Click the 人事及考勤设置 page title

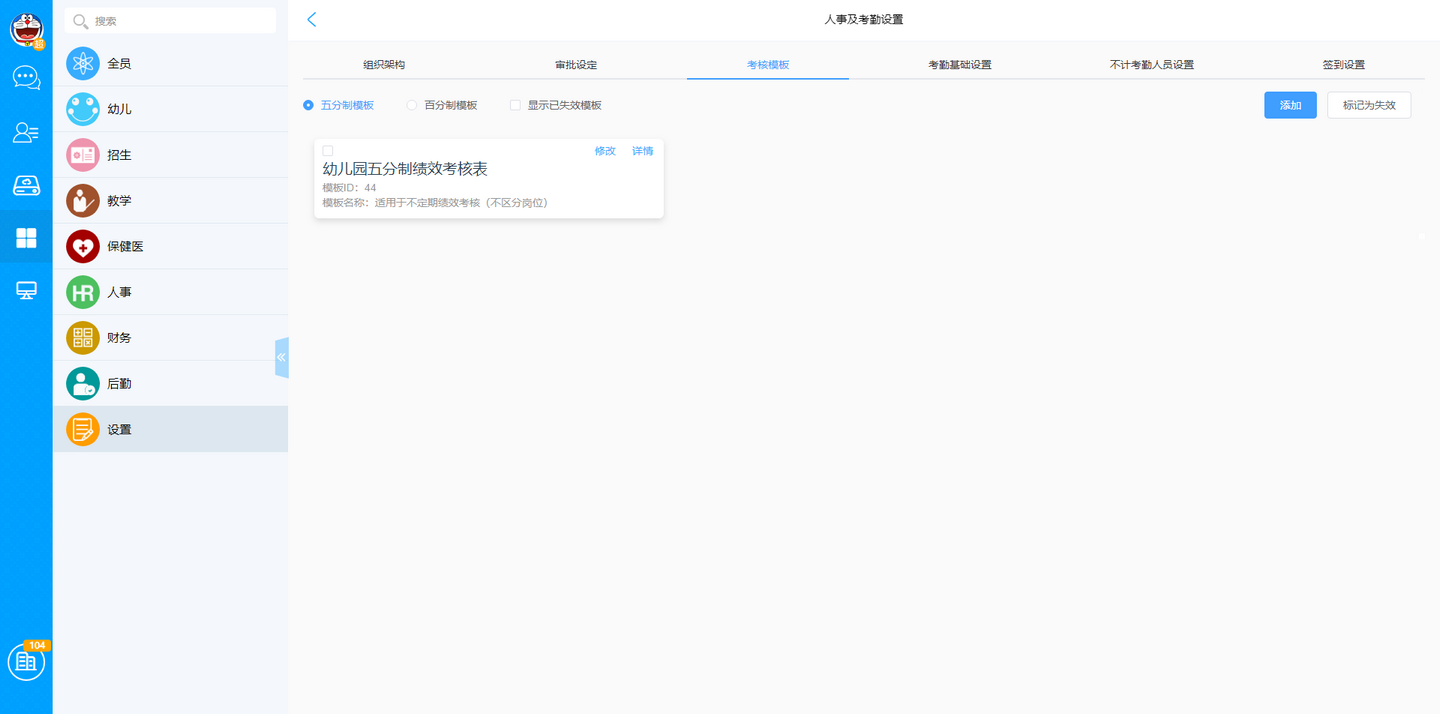tap(863, 19)
